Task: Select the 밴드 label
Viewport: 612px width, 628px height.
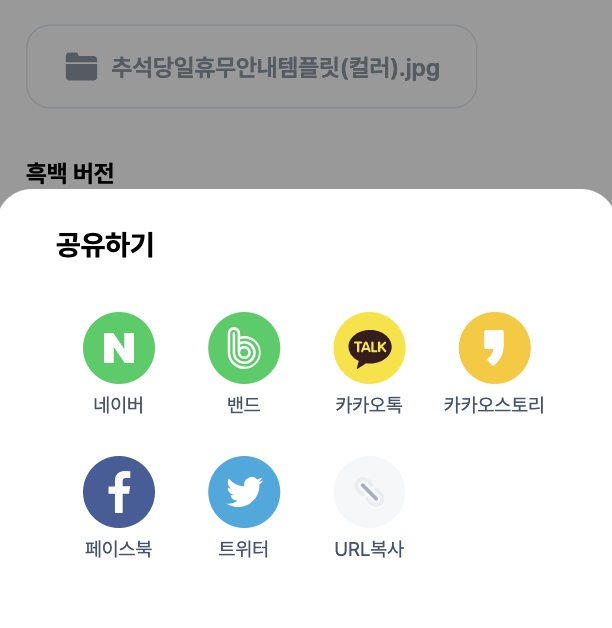Action: (244, 405)
